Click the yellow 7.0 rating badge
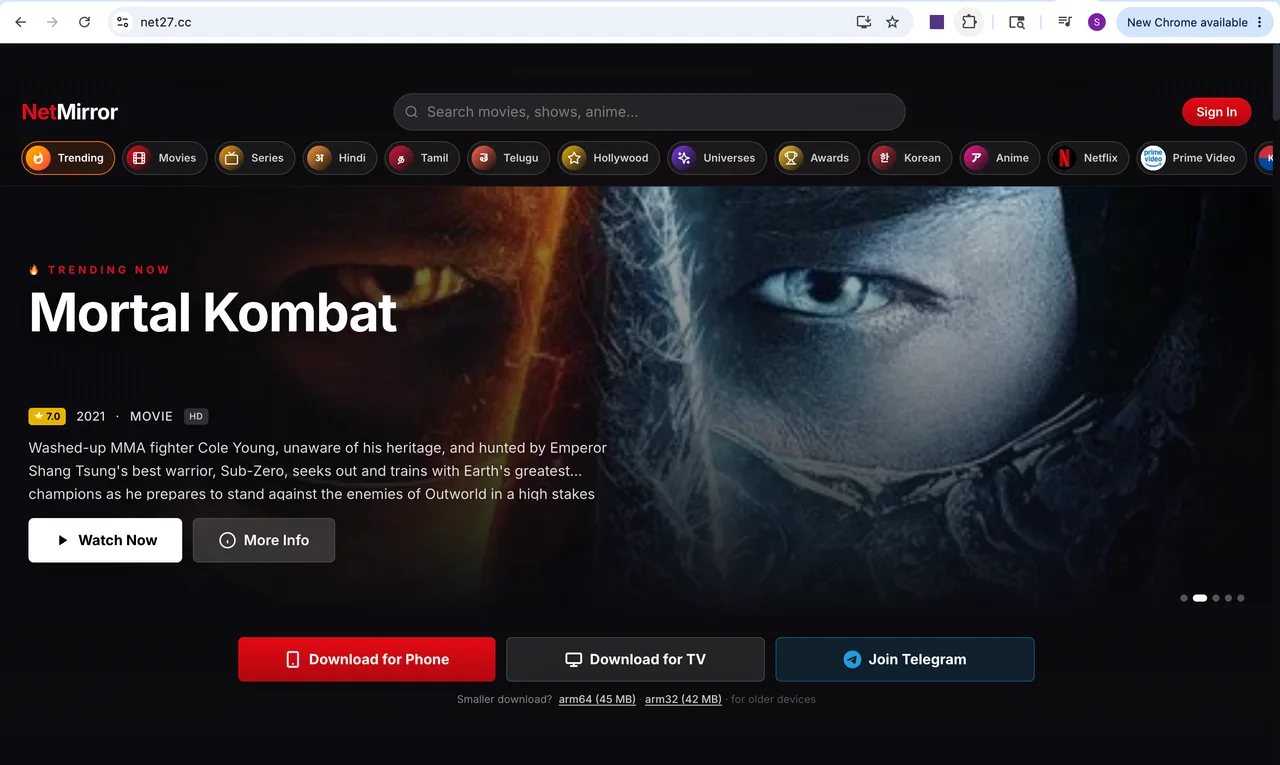 coord(47,416)
